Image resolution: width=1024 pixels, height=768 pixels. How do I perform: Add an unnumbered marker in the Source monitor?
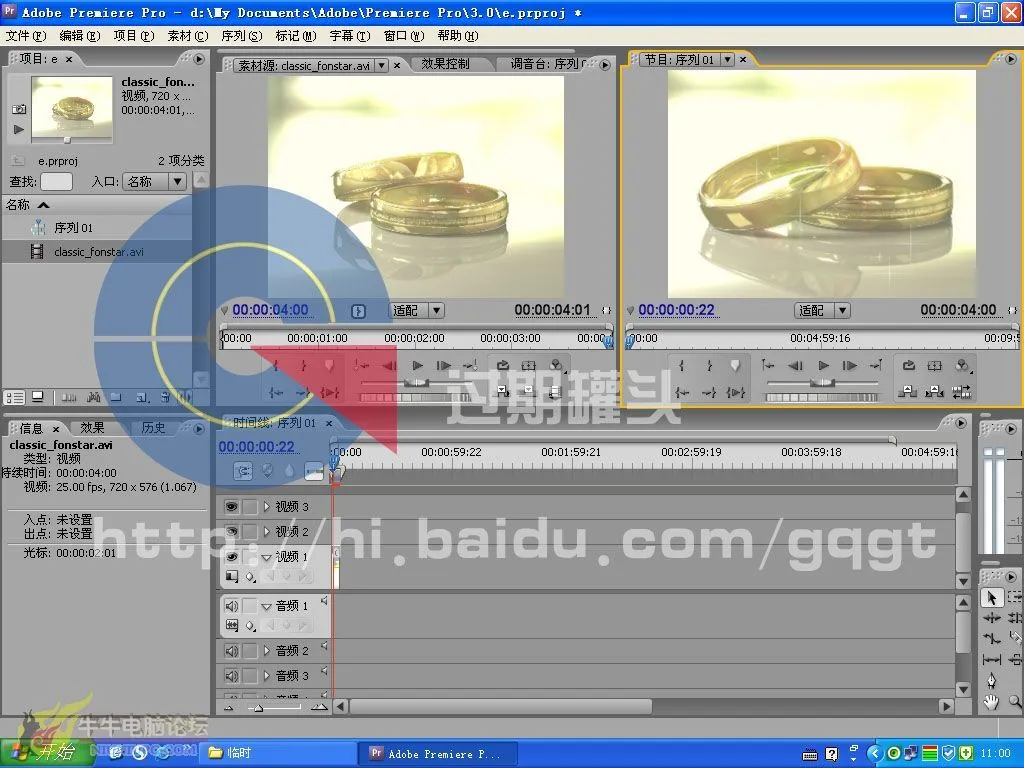click(x=328, y=365)
